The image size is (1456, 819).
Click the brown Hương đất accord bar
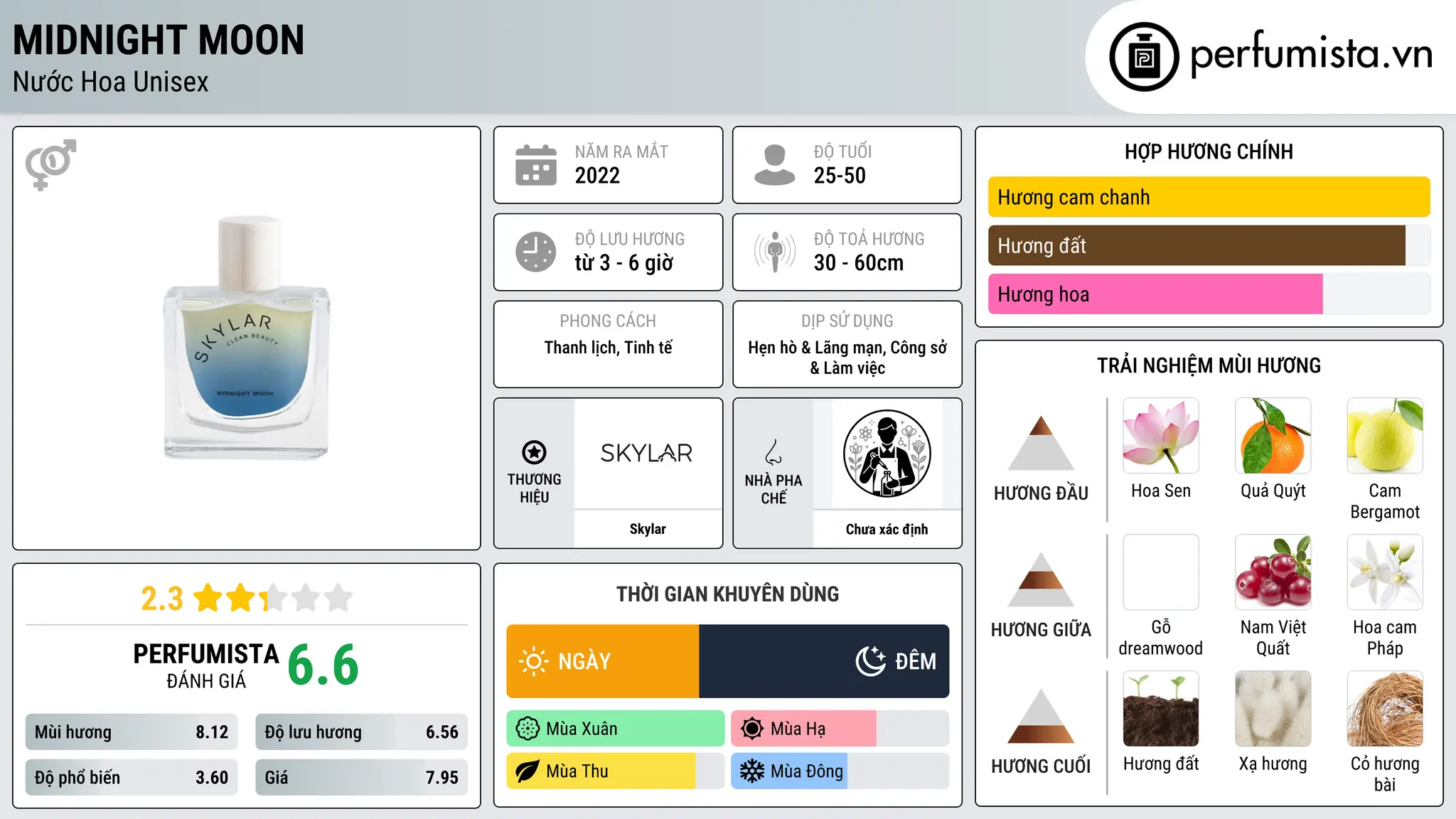pos(1197,245)
